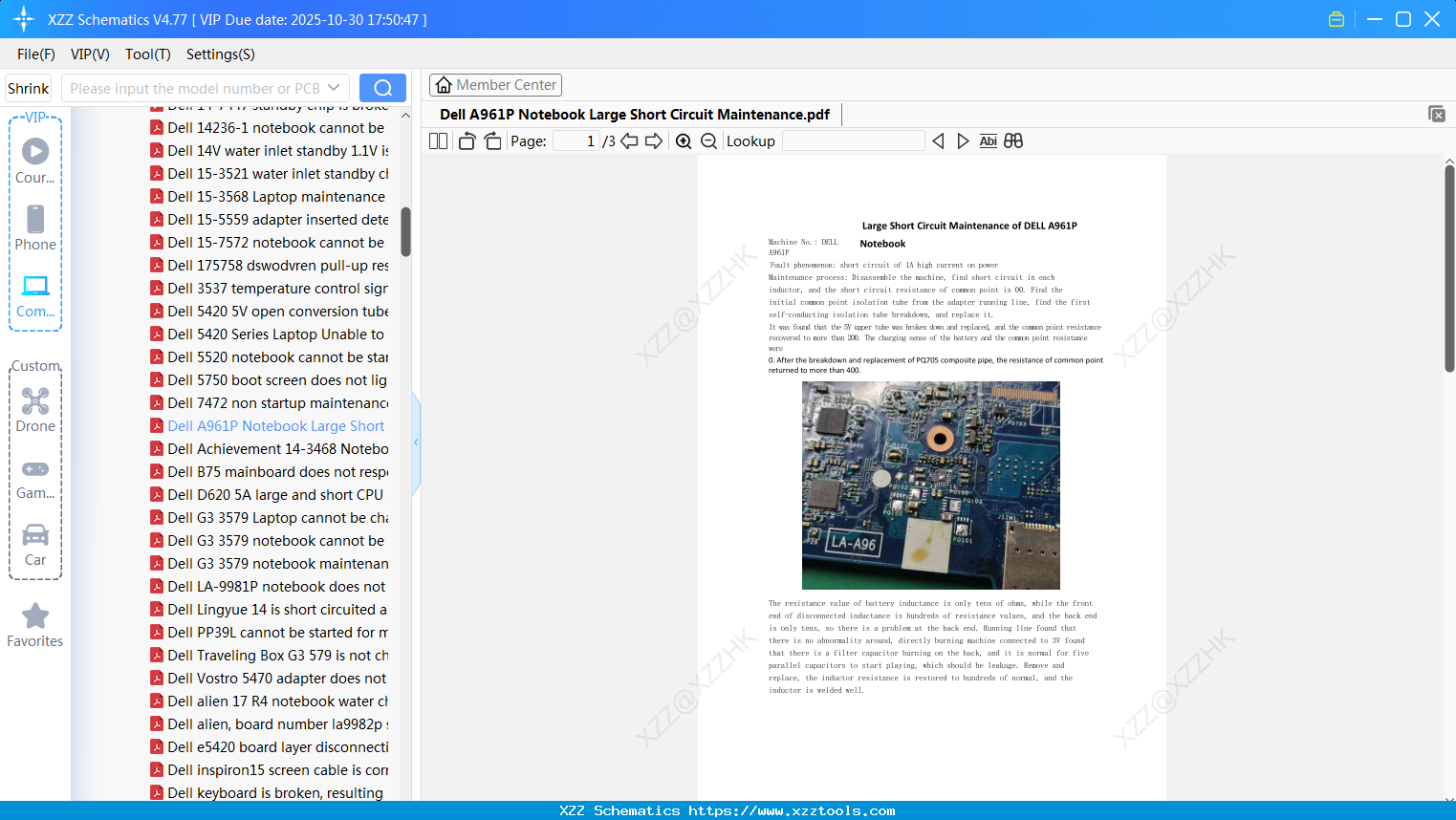The image size is (1456, 820).
Task: Focus the model number or PCB search field
Action: coord(195,88)
